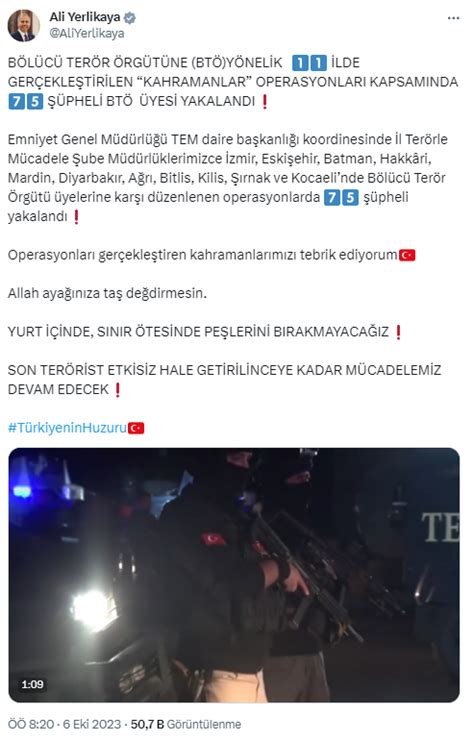Open the ÖÖ 8:20 timestamp link

[29, 724]
